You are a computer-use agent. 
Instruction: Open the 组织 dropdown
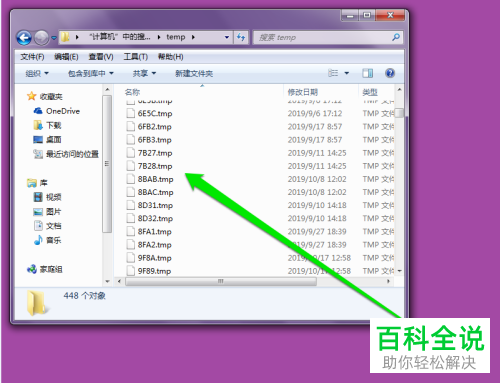coord(37,73)
